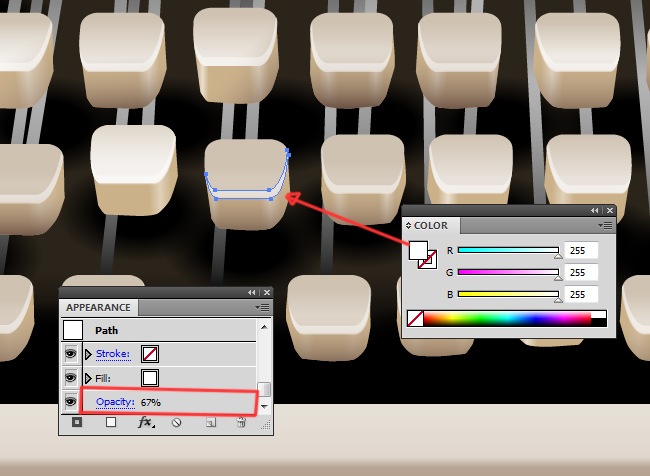Screen dimensions: 650x476
Task: Click the Appearance panel scrollbar thumb
Action: pyautogui.click(x=264, y=389)
